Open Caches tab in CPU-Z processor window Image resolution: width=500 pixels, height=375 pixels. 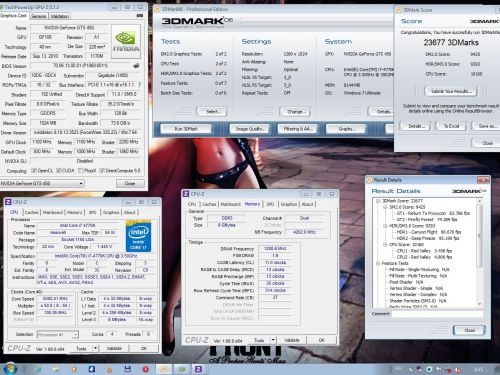(x=32, y=212)
